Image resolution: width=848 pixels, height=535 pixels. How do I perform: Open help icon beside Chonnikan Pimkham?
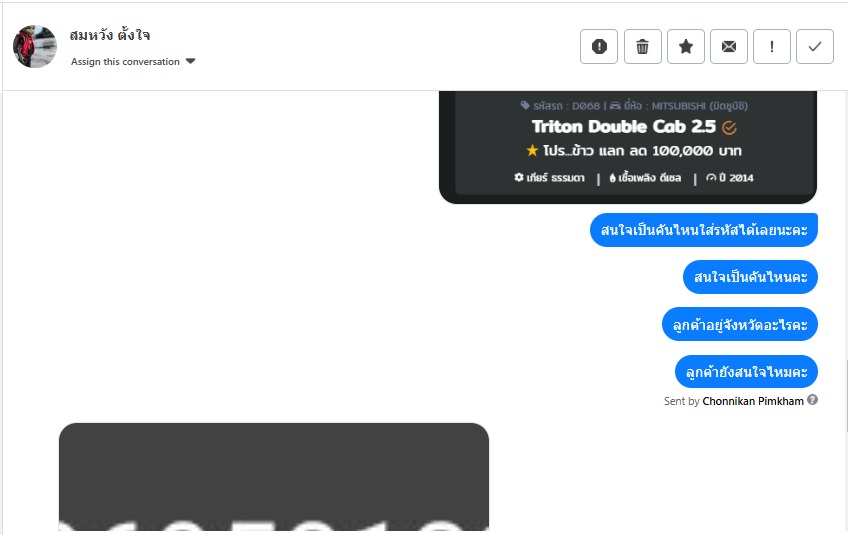click(812, 400)
